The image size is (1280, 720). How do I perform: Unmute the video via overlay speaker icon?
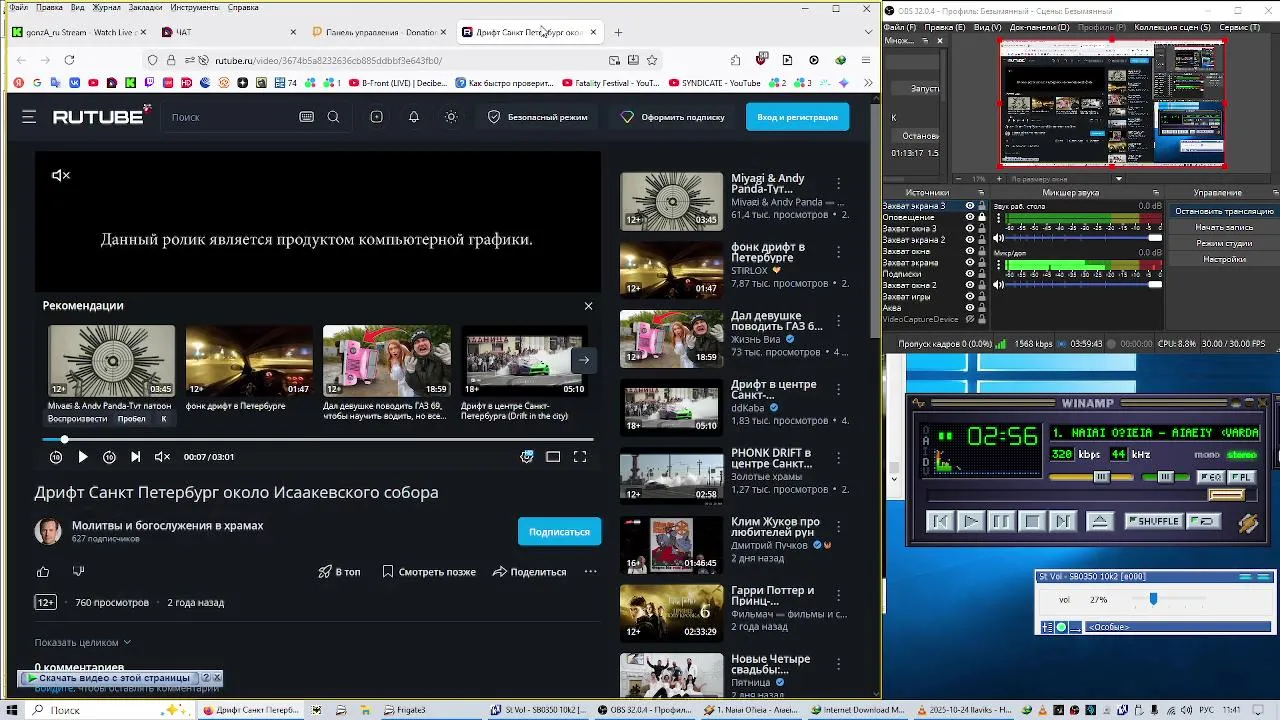(61, 175)
